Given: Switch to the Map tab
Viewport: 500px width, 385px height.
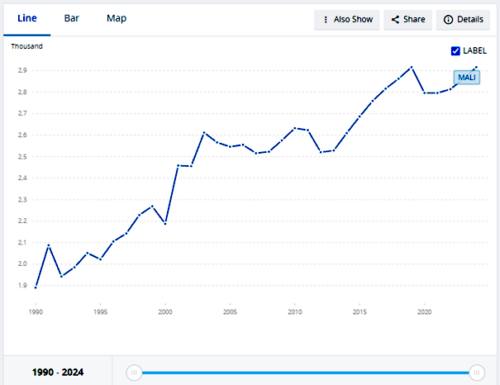Looking at the screenshot, I should coord(116,18).
